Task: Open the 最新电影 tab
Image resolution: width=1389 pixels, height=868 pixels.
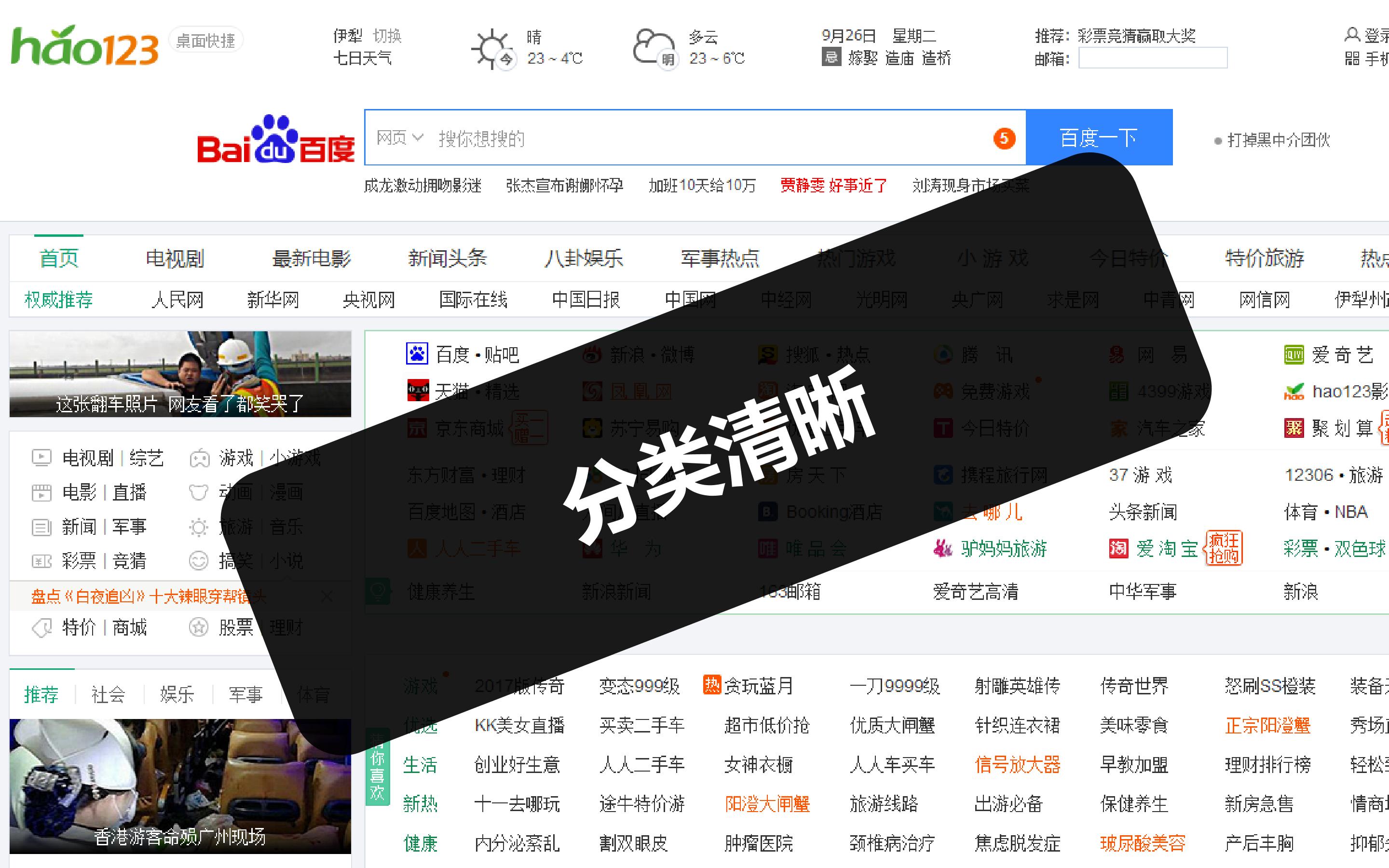Action: tap(311, 258)
